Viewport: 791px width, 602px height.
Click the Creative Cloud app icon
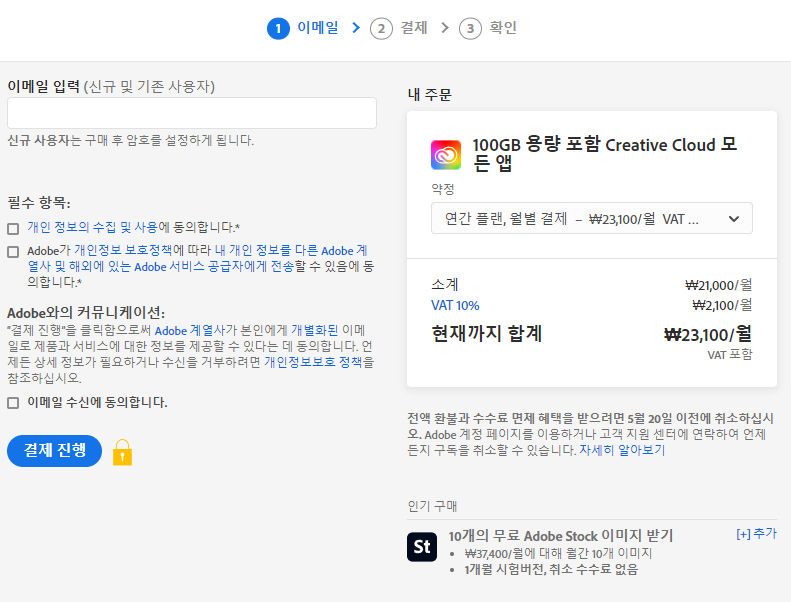pyautogui.click(x=445, y=154)
